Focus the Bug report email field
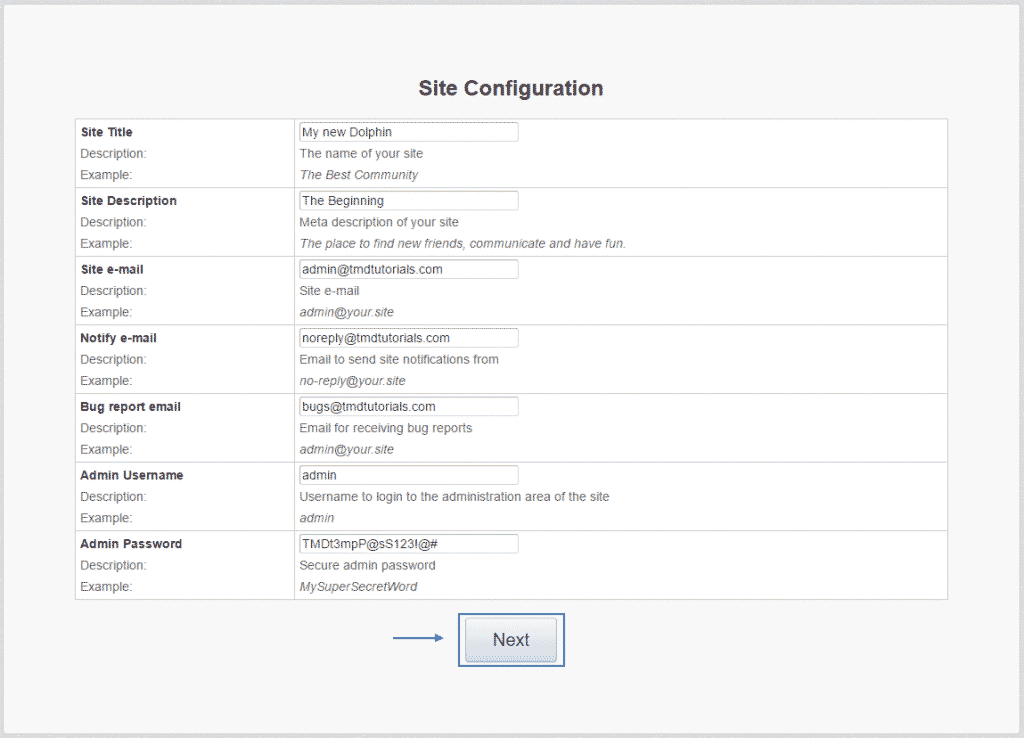Viewport: 1024px width, 738px height. [408, 407]
